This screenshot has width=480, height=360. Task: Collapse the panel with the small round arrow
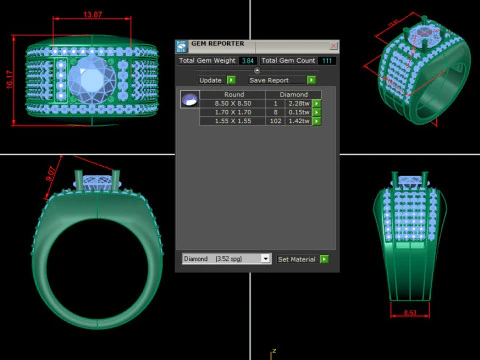(x=257, y=71)
